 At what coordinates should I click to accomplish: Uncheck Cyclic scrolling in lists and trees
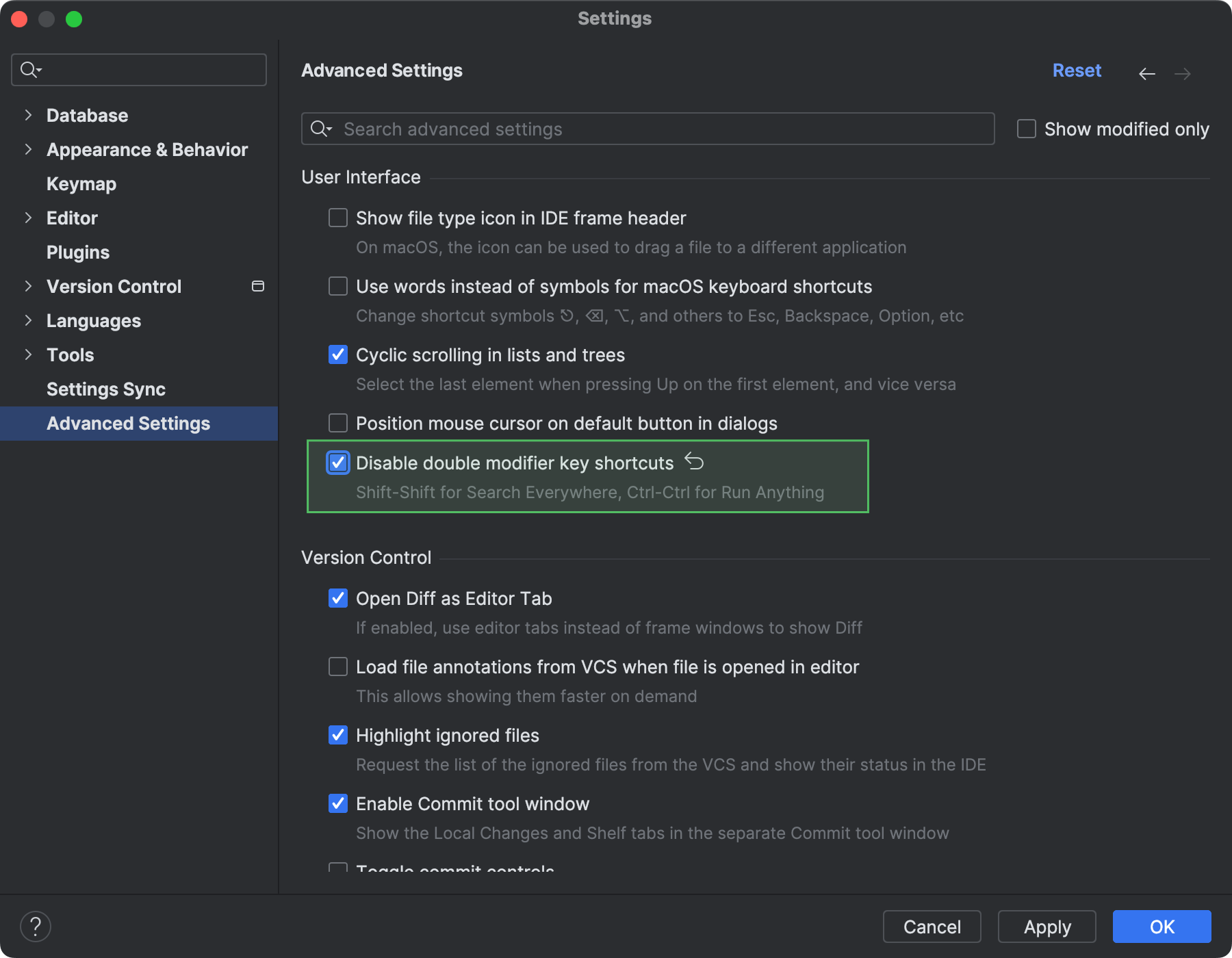click(337, 354)
